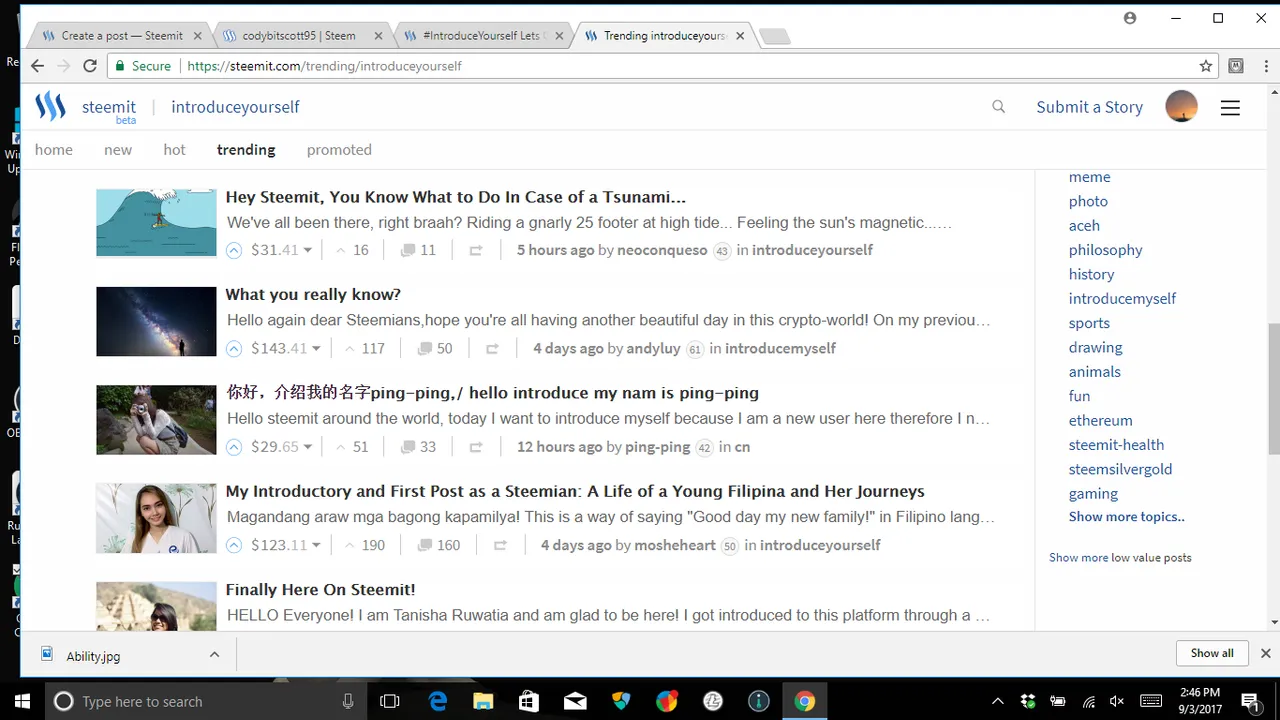Viewport: 1280px width, 720px height.
Task: Click the Windows search box
Action: pos(205,701)
